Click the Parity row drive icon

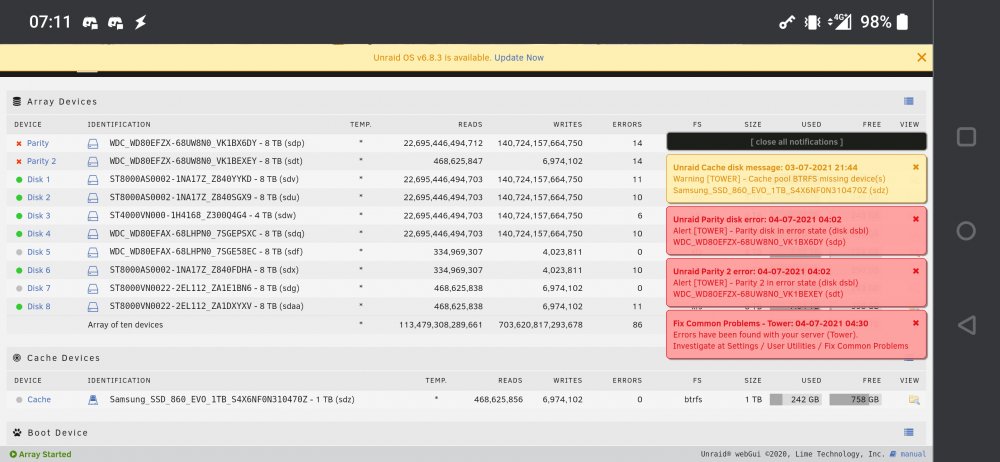(93, 144)
